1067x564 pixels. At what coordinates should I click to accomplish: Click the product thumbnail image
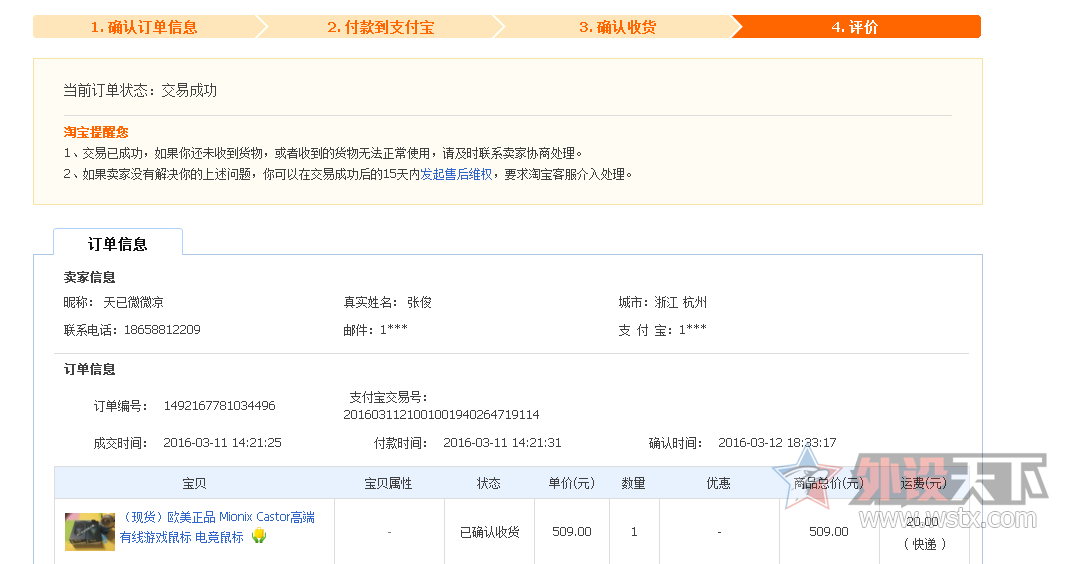90,531
